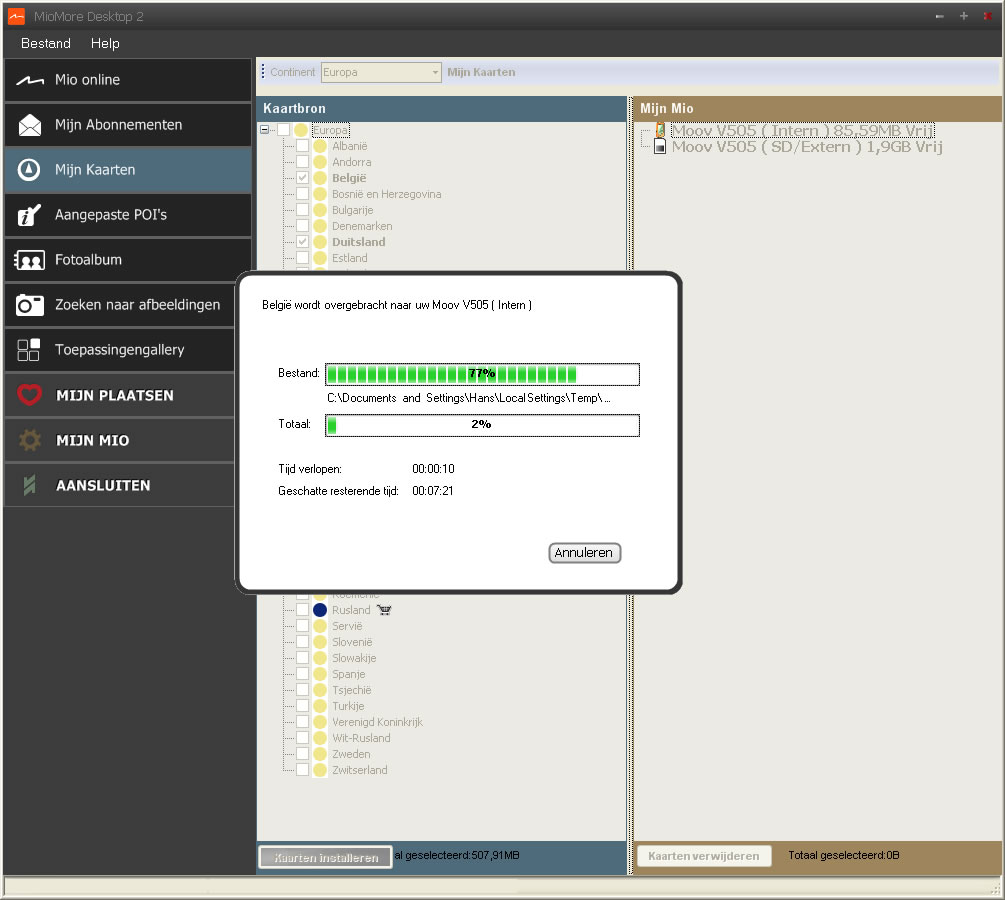1005x900 pixels.
Task: Enable the Zwitserland checkbox
Action: coord(302,770)
